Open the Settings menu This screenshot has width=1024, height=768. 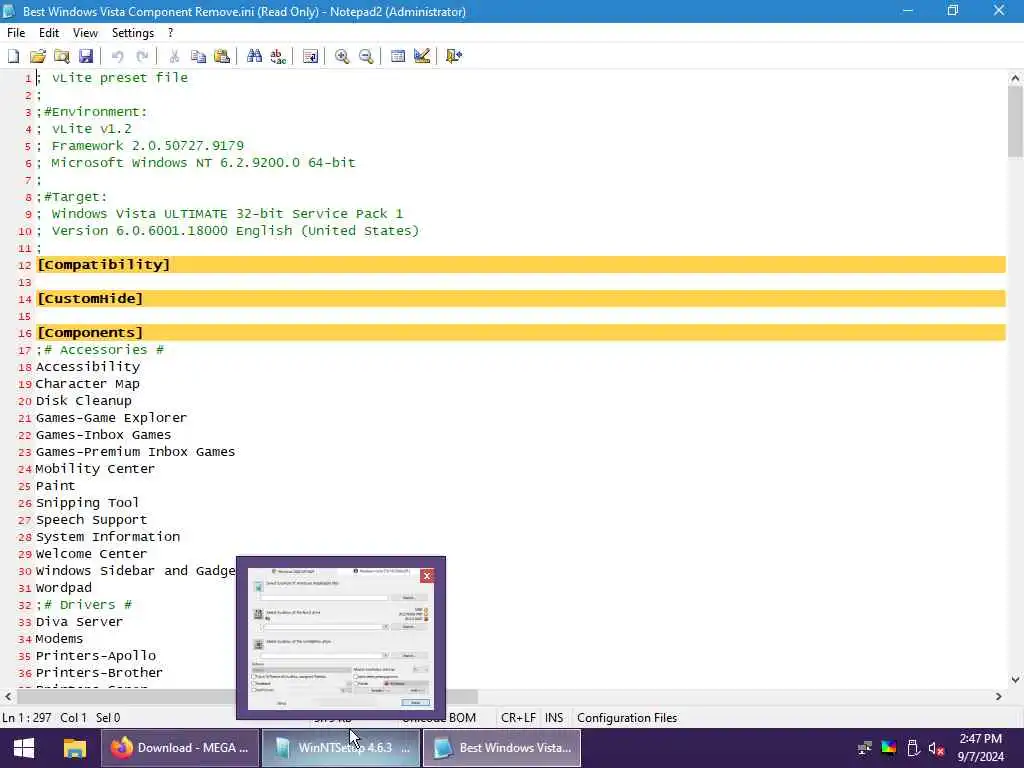click(133, 33)
